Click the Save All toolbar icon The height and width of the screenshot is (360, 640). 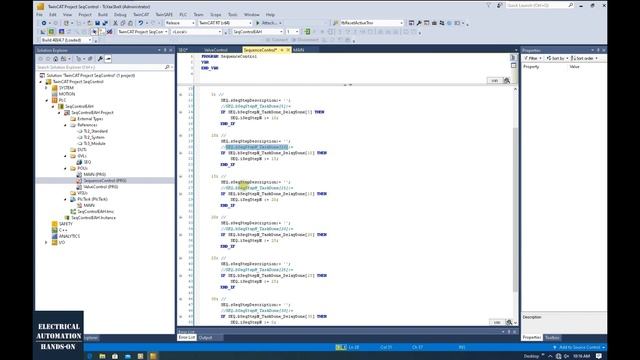point(105,23)
